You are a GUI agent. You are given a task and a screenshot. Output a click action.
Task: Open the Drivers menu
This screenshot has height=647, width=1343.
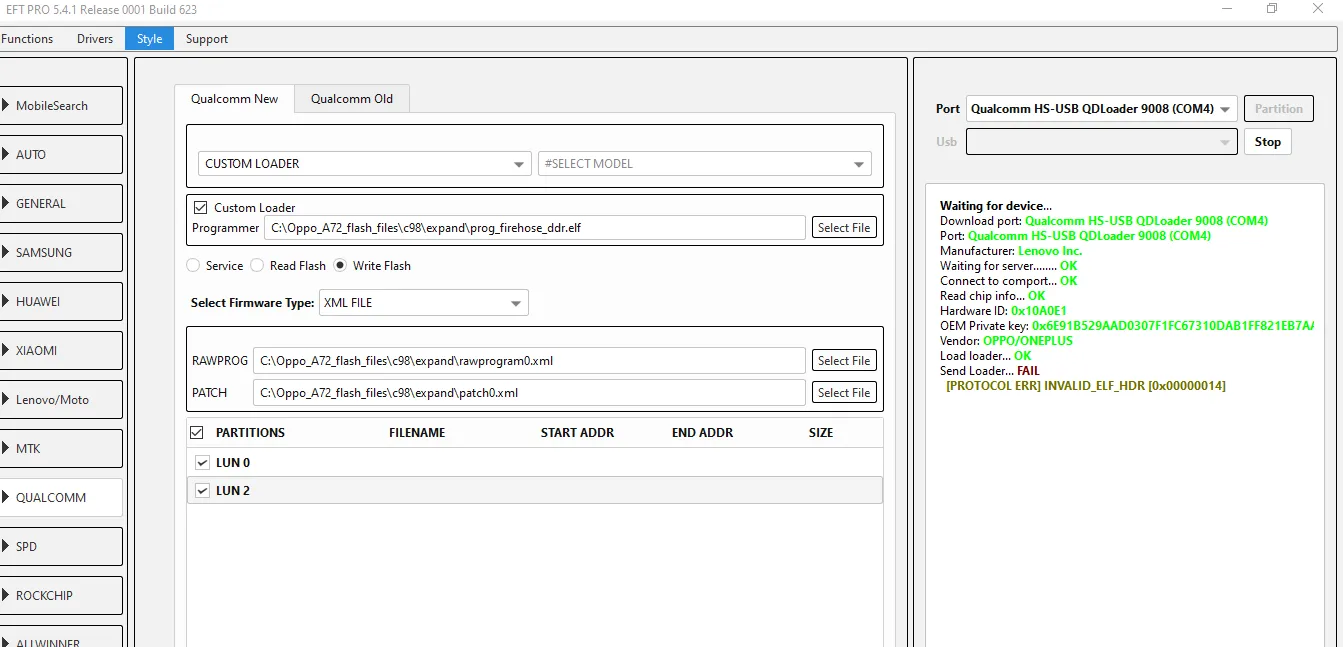point(95,39)
